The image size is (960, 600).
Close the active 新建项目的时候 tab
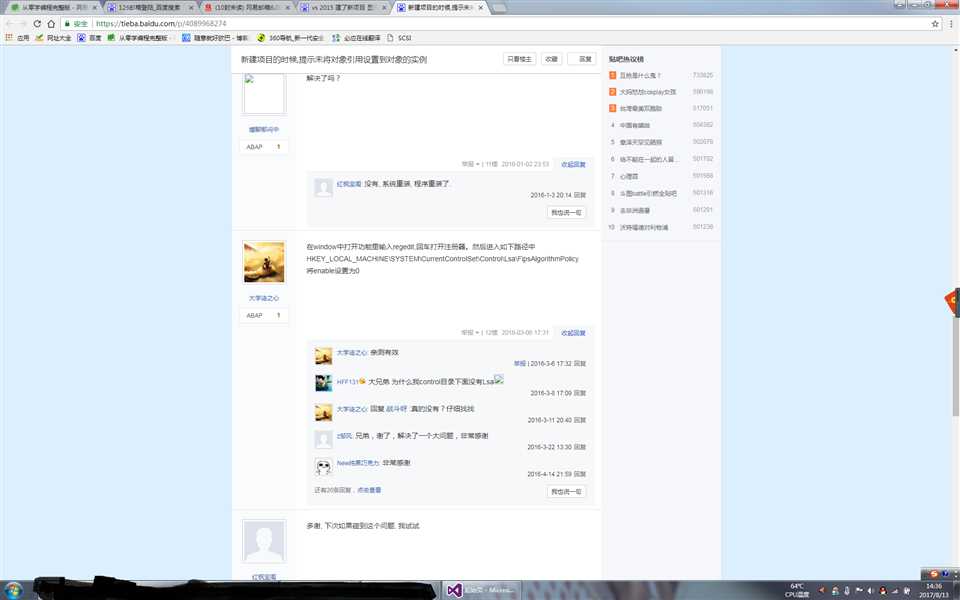(x=481, y=7)
